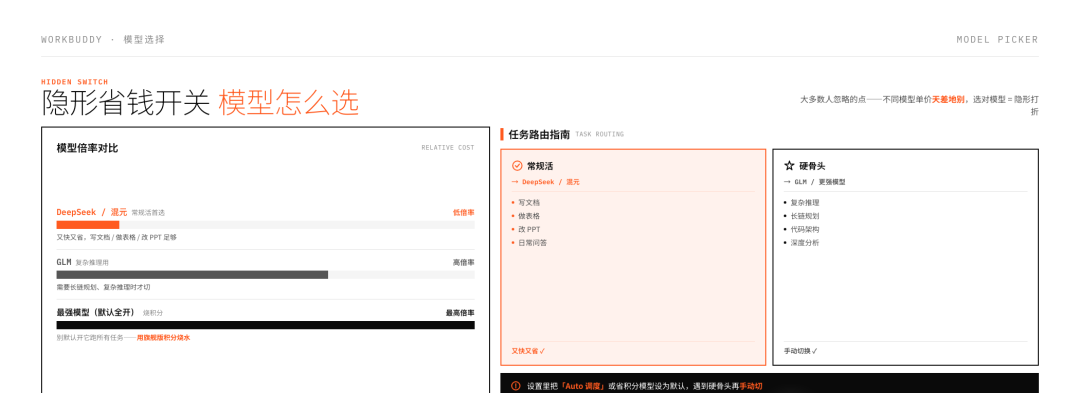Click the warning icon in the black banner
This screenshot has height=393, width=1080.
[x=516, y=387]
